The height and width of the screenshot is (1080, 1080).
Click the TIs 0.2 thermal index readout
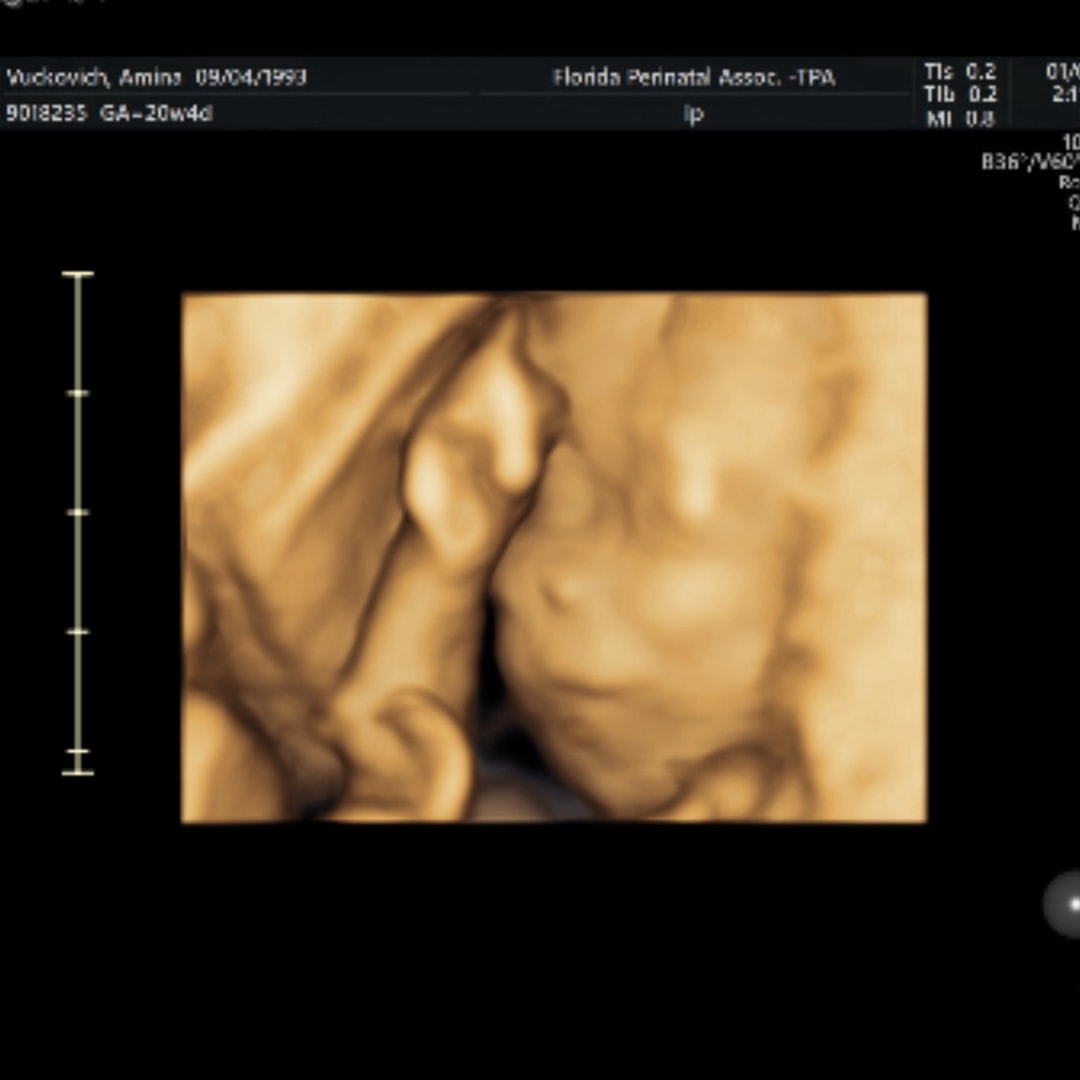pos(960,72)
